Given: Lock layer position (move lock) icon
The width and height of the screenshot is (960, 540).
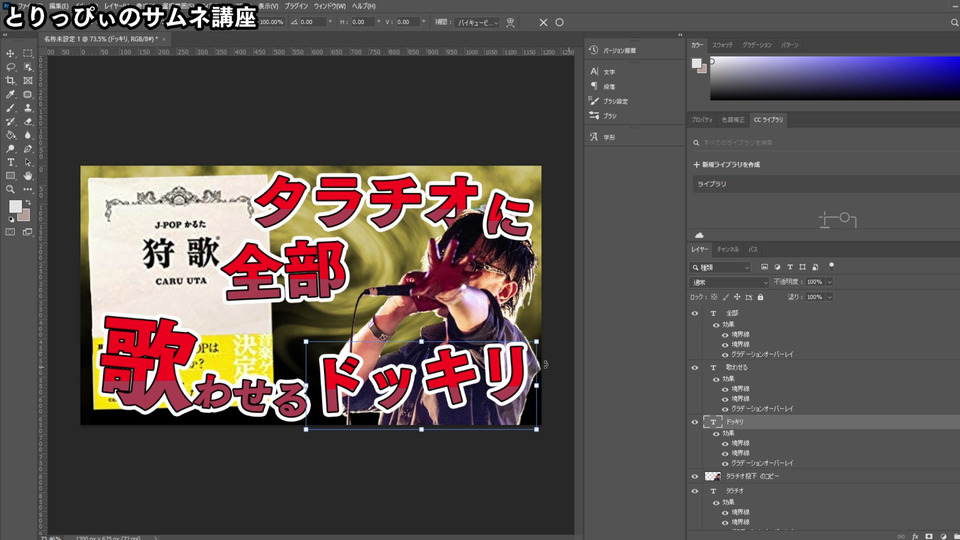Looking at the screenshot, I should coord(737,297).
